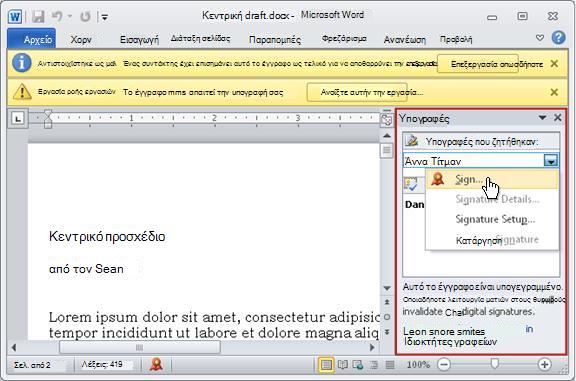Click the valid signature checkmark icon
Screen dimensions: 576x381
pyautogui.click(x=411, y=184)
